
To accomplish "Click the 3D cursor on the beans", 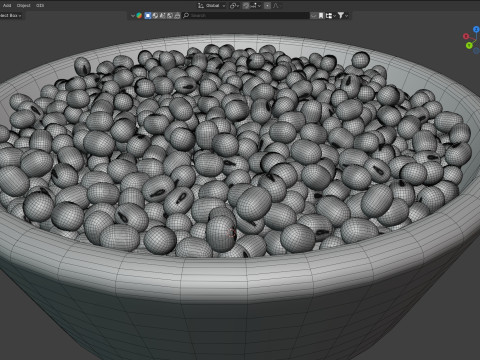I will [232, 233].
